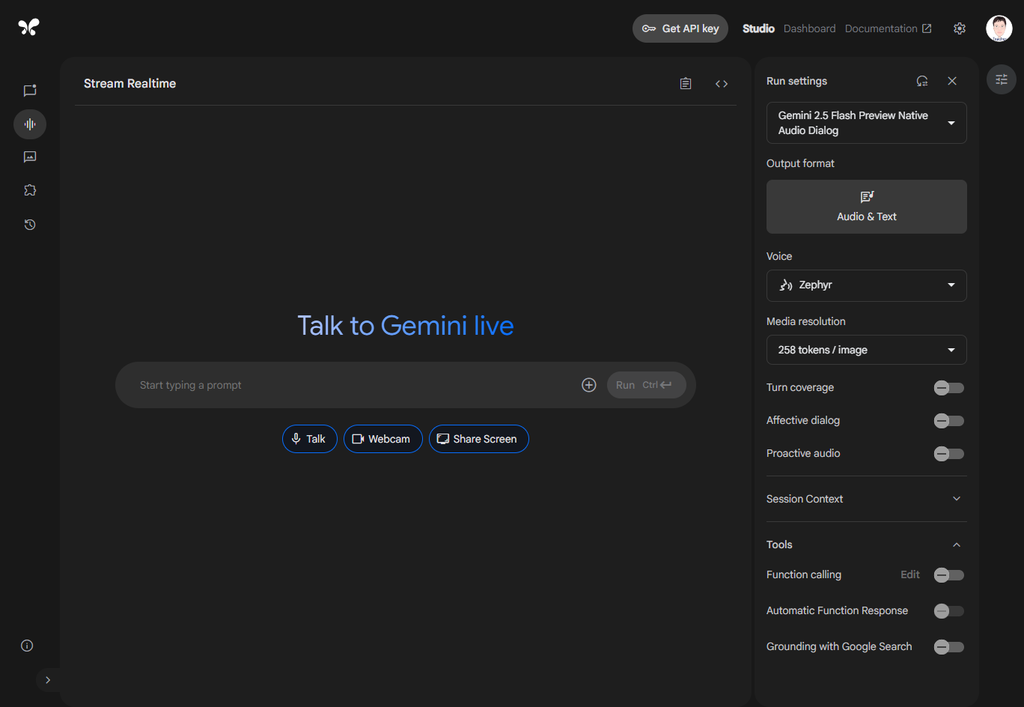1024x707 pixels.
Task: Open the model selection dropdown
Action: tap(866, 123)
